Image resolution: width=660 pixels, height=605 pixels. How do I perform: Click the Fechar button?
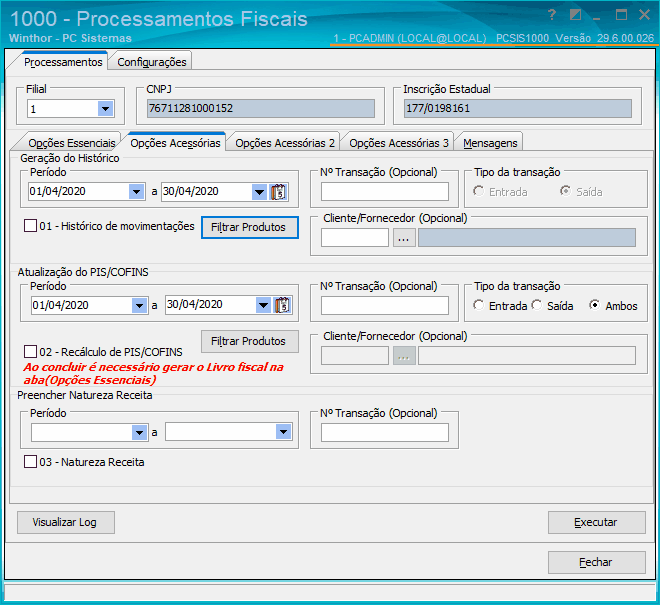point(596,562)
